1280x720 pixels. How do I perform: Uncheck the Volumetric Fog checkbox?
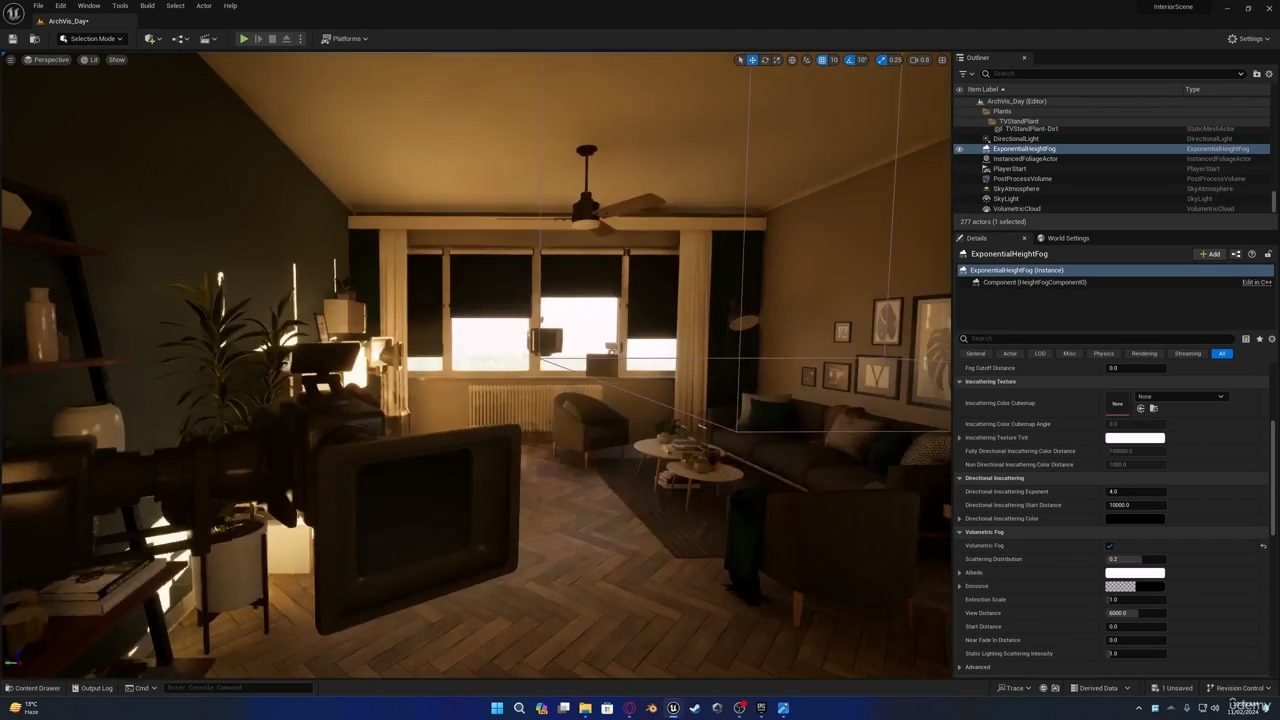pos(1109,546)
